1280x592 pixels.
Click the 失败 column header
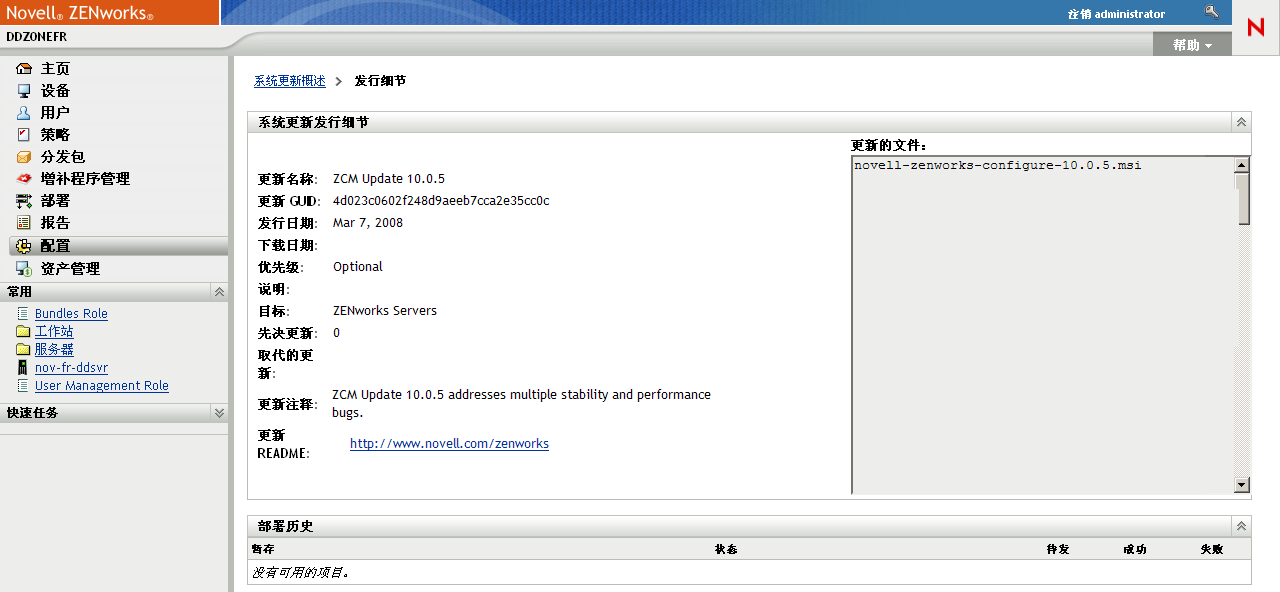coord(1212,550)
